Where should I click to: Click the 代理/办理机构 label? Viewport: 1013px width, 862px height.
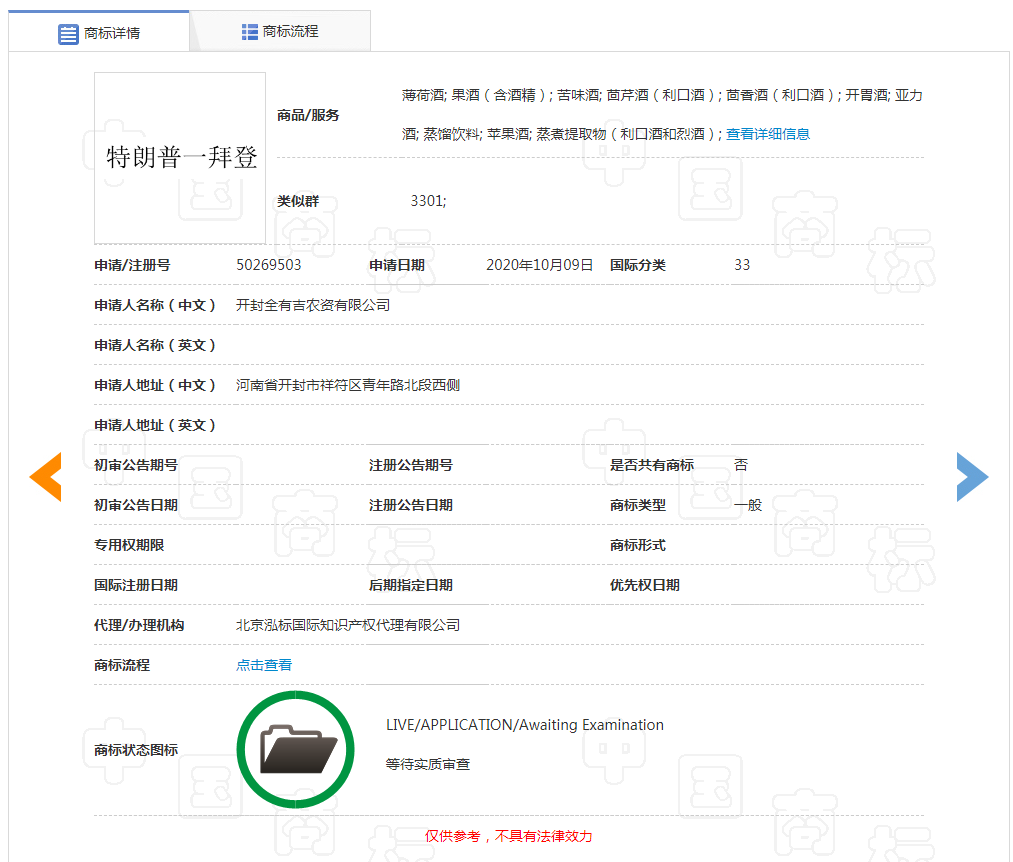coord(139,625)
